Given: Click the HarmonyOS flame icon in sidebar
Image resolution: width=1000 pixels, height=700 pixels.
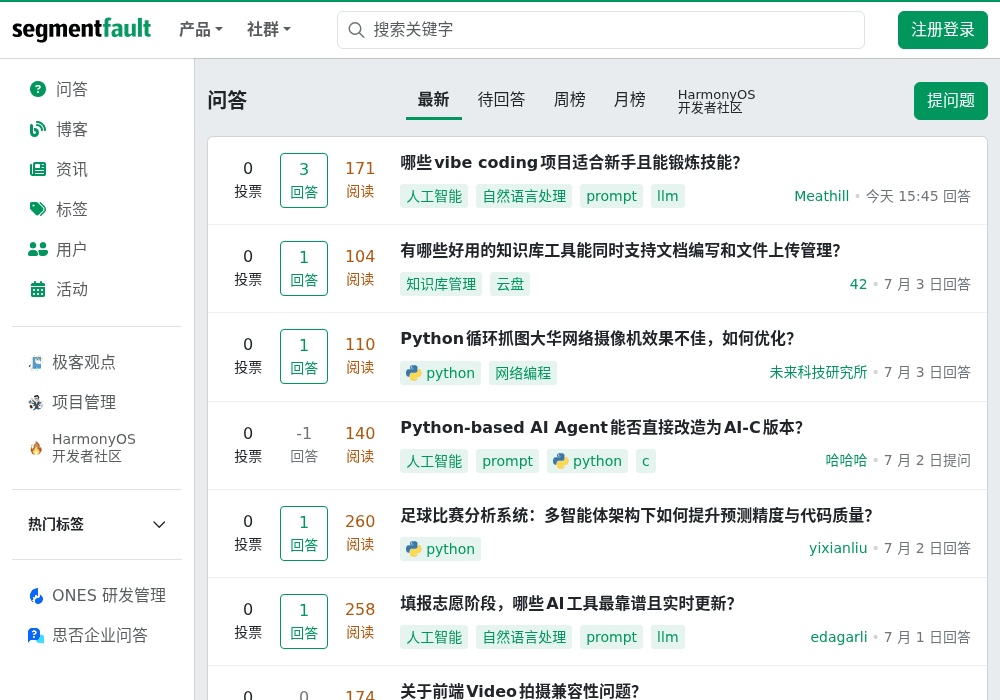Looking at the screenshot, I should (x=36, y=448).
